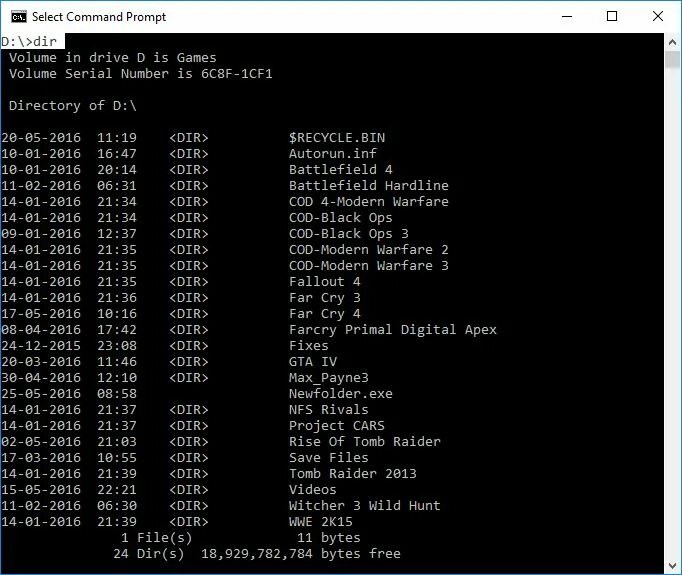Image resolution: width=682 pixels, height=575 pixels.
Task: Close the Command Prompt window
Action: (x=658, y=17)
